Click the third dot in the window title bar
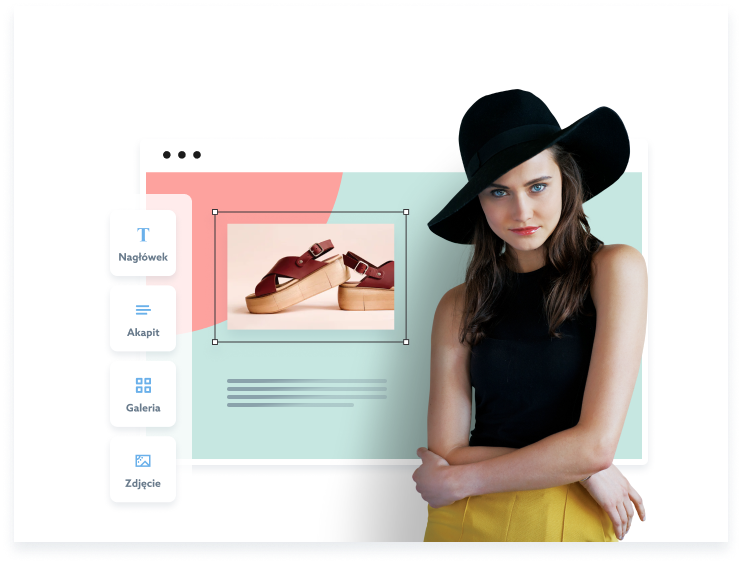Image resolution: width=742 pixels, height=564 pixels. (x=197, y=155)
